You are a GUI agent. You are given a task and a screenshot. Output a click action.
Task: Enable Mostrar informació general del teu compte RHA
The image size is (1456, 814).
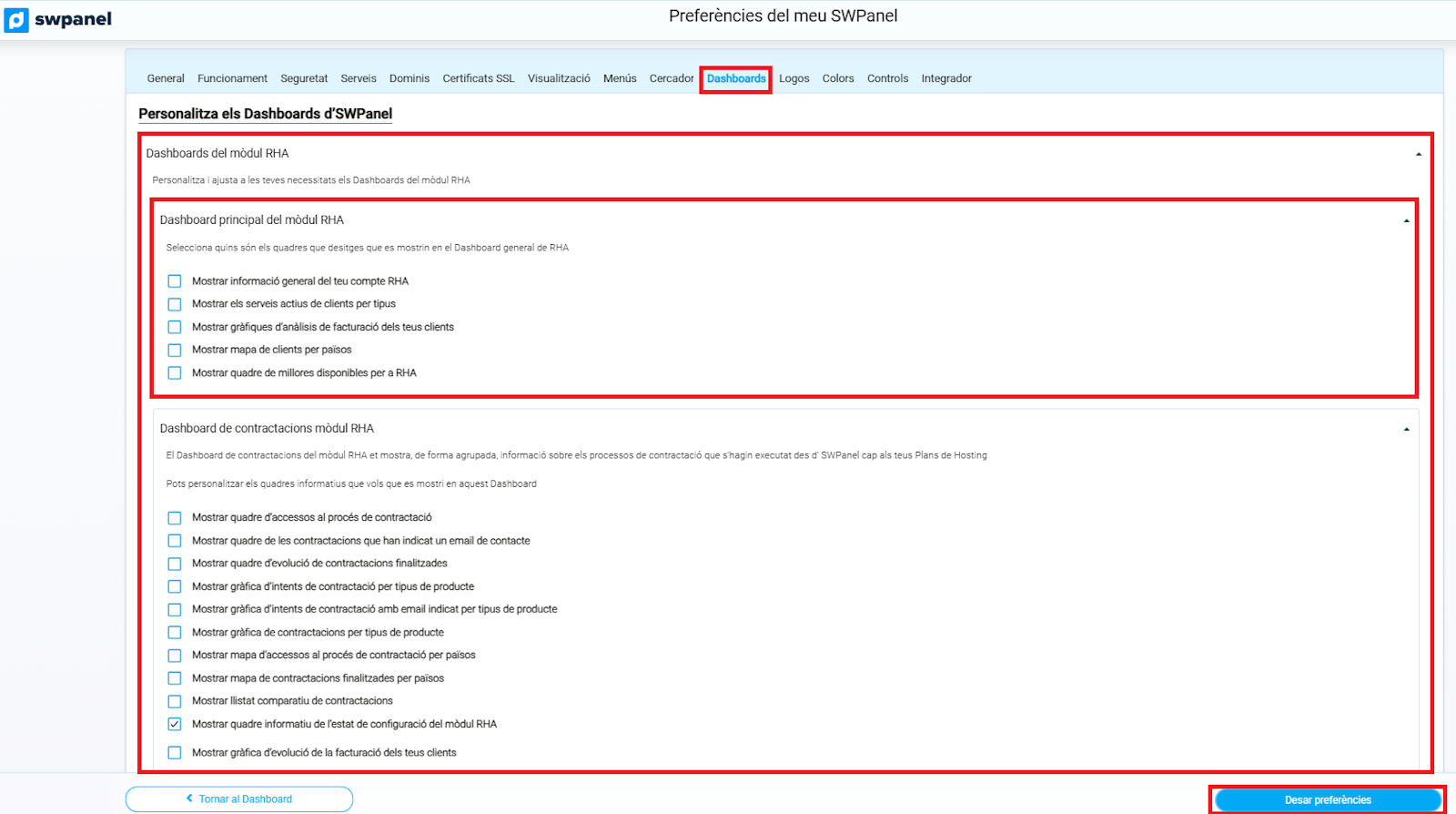(175, 281)
